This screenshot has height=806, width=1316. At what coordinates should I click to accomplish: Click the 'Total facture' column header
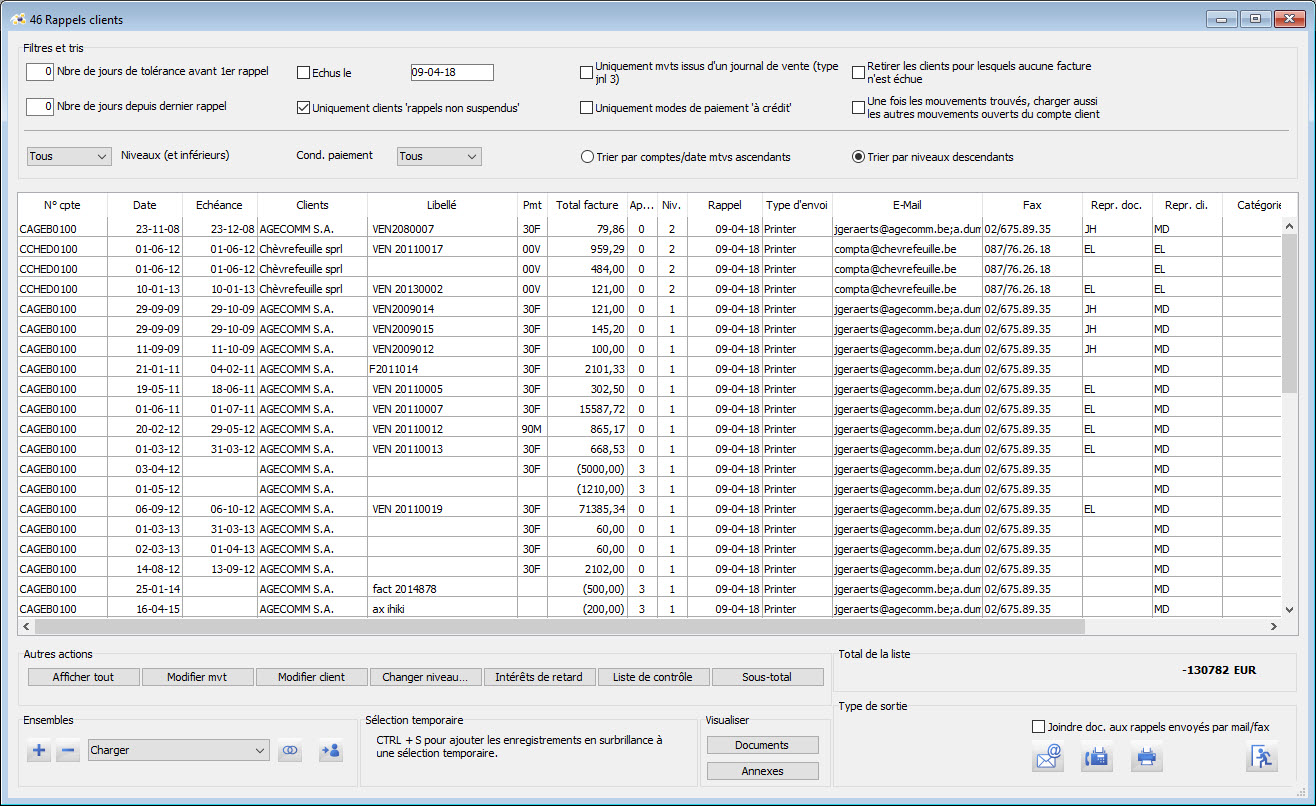pyautogui.click(x=587, y=205)
